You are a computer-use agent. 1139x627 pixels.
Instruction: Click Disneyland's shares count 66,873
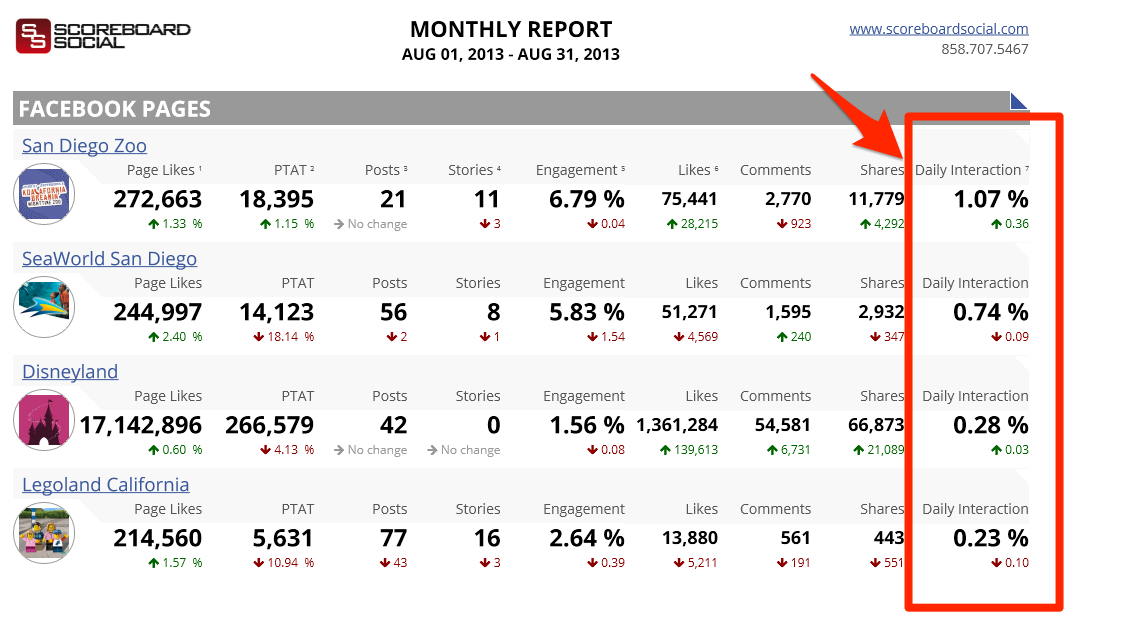point(876,425)
